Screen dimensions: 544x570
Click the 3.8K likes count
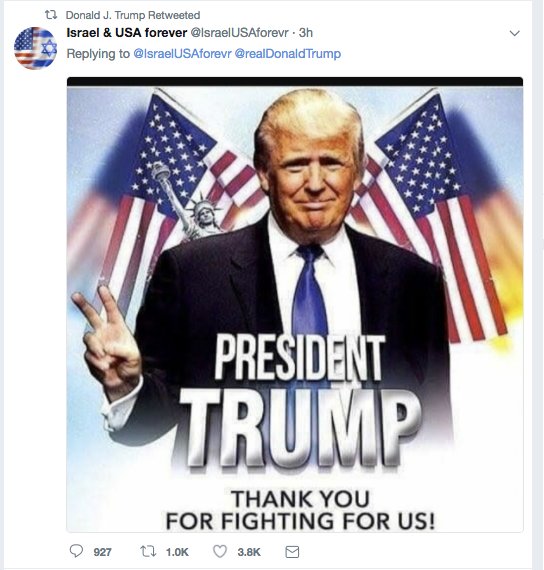[249, 552]
